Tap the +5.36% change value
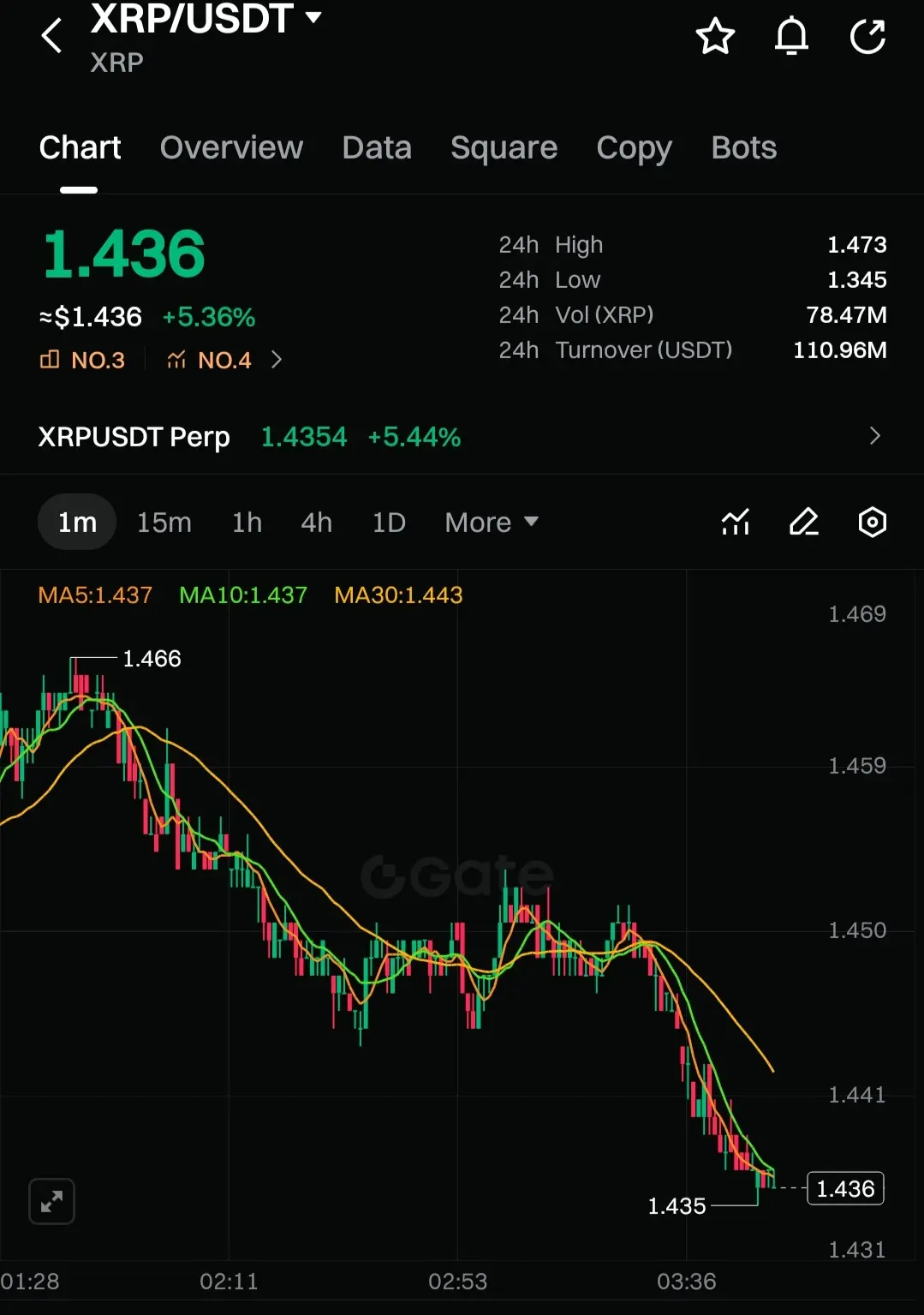 pos(209,317)
